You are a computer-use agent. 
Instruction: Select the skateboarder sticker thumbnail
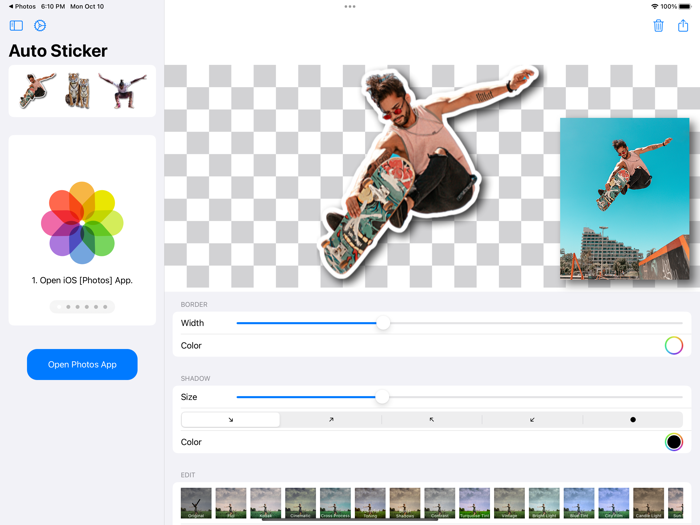(38, 91)
